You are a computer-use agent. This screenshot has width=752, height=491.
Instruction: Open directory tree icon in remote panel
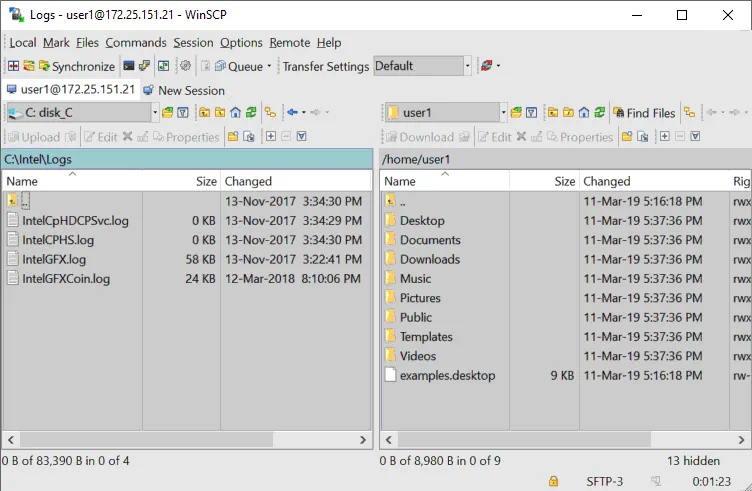point(689,113)
